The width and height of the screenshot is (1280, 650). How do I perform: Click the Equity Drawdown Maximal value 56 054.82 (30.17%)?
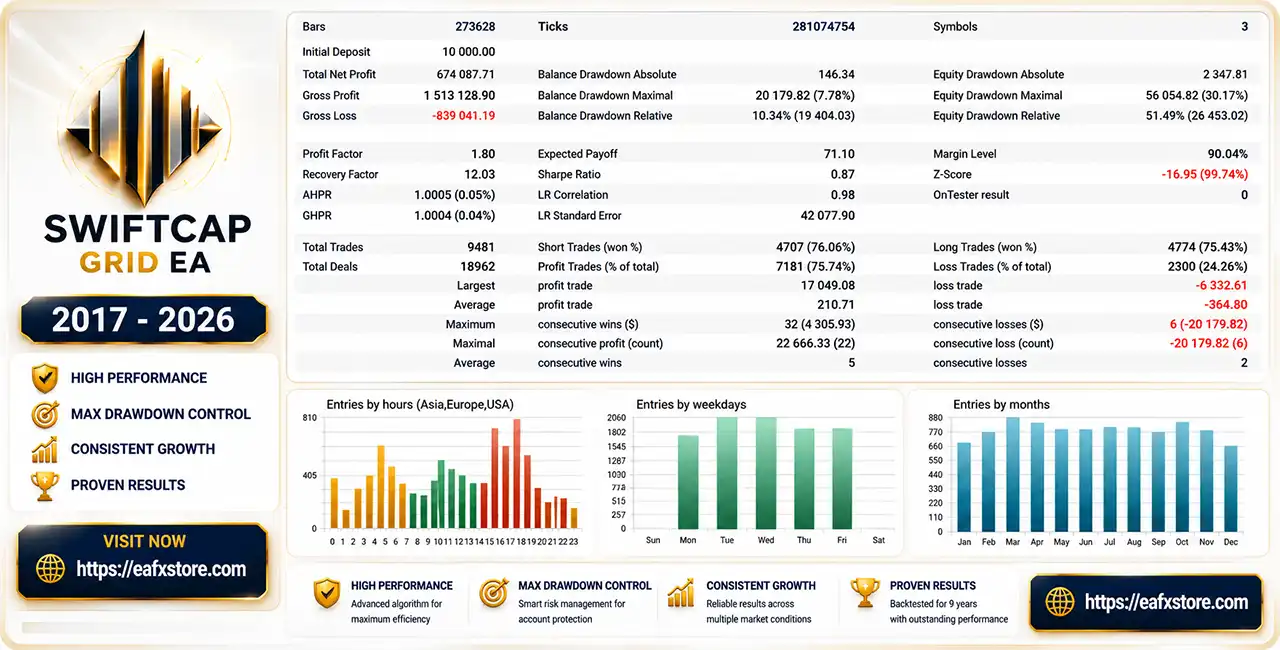1197,95
